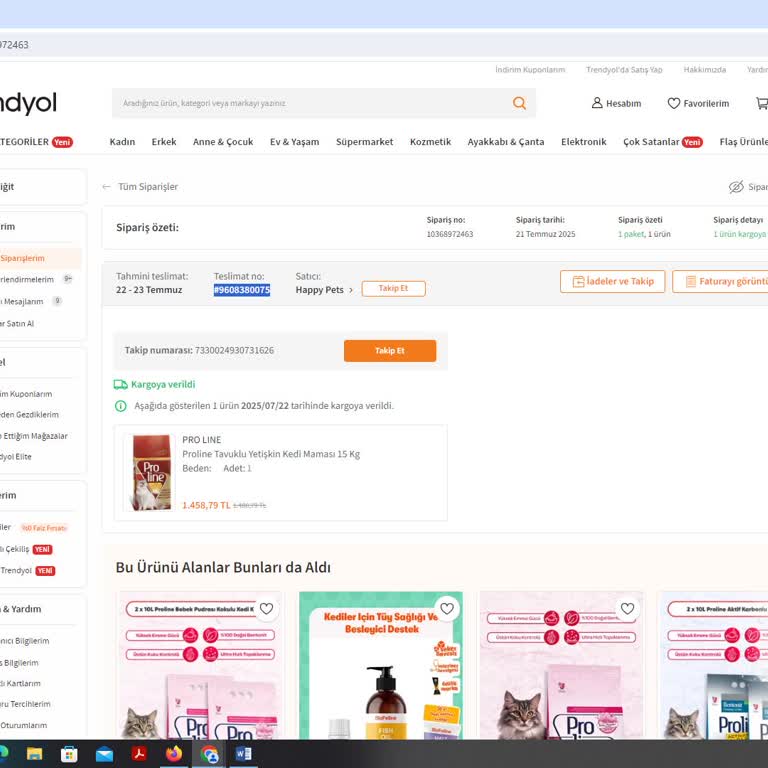The image size is (768, 768).
Task: Open Ayakkabı & Çanta category
Action: click(506, 142)
